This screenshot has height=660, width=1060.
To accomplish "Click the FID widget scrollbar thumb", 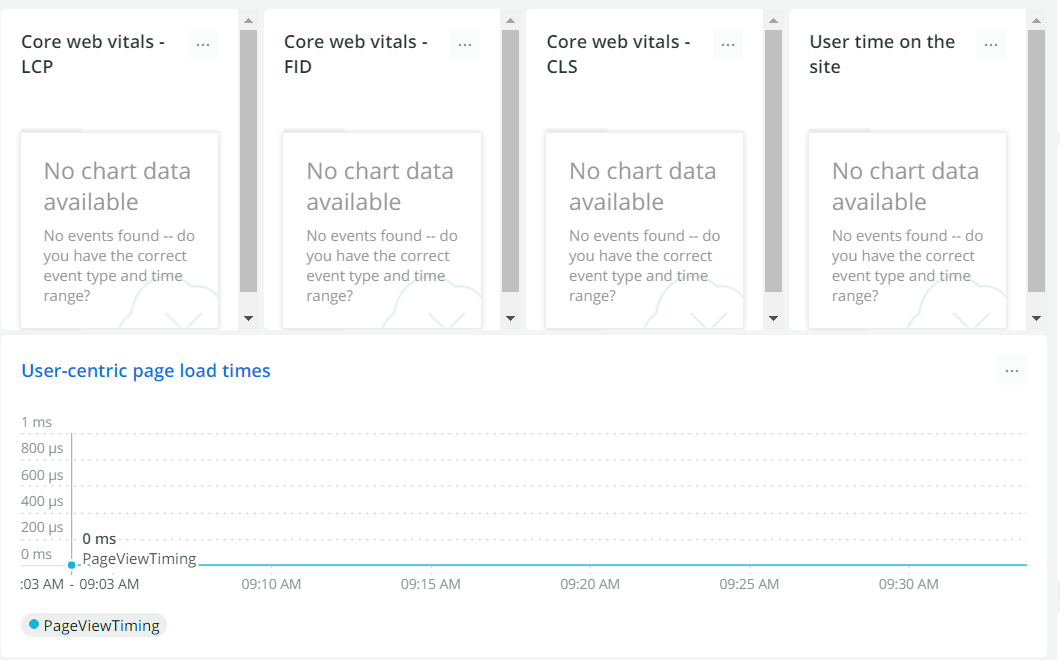I will pyautogui.click(x=510, y=165).
